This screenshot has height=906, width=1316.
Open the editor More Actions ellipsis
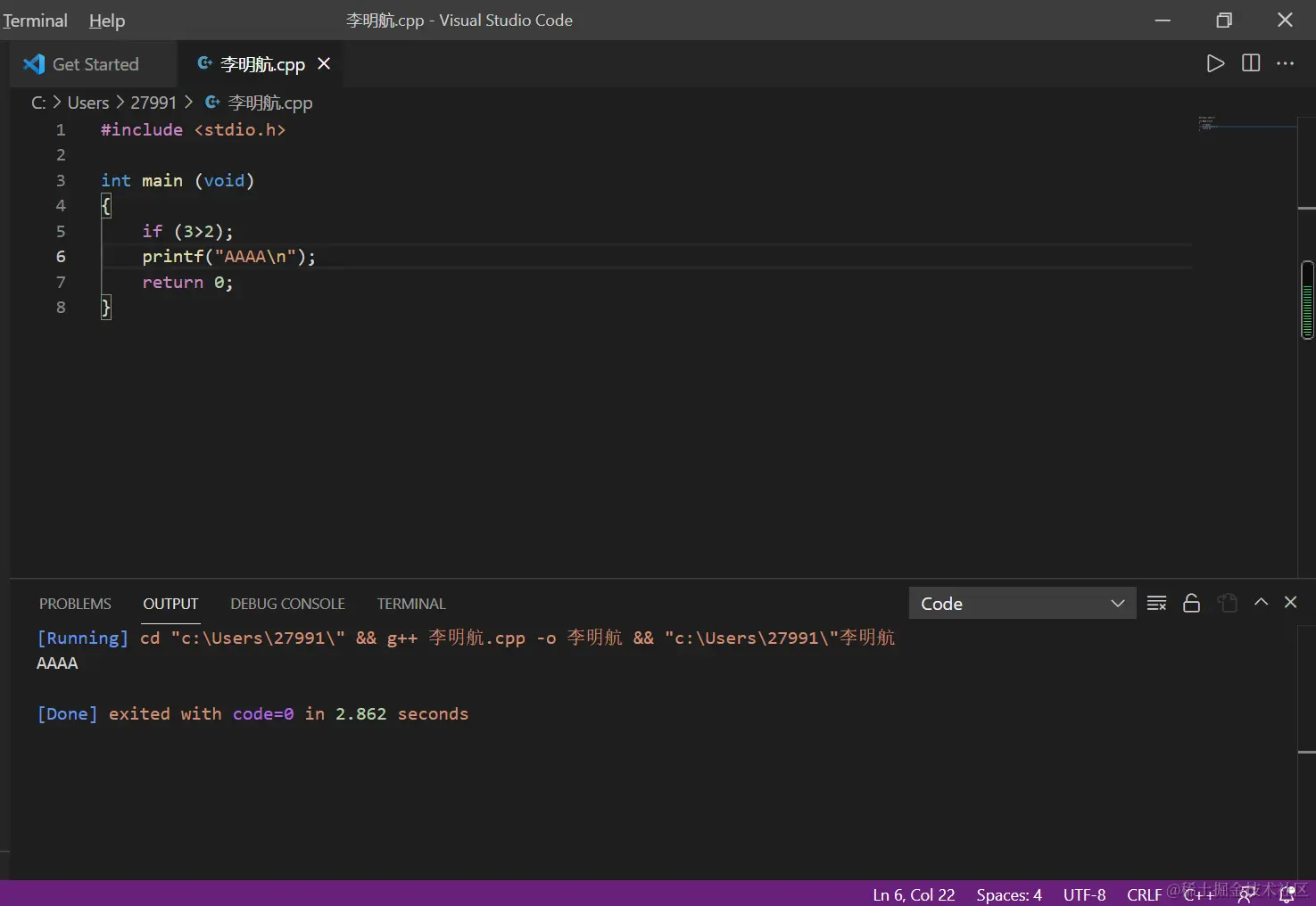pos(1285,63)
